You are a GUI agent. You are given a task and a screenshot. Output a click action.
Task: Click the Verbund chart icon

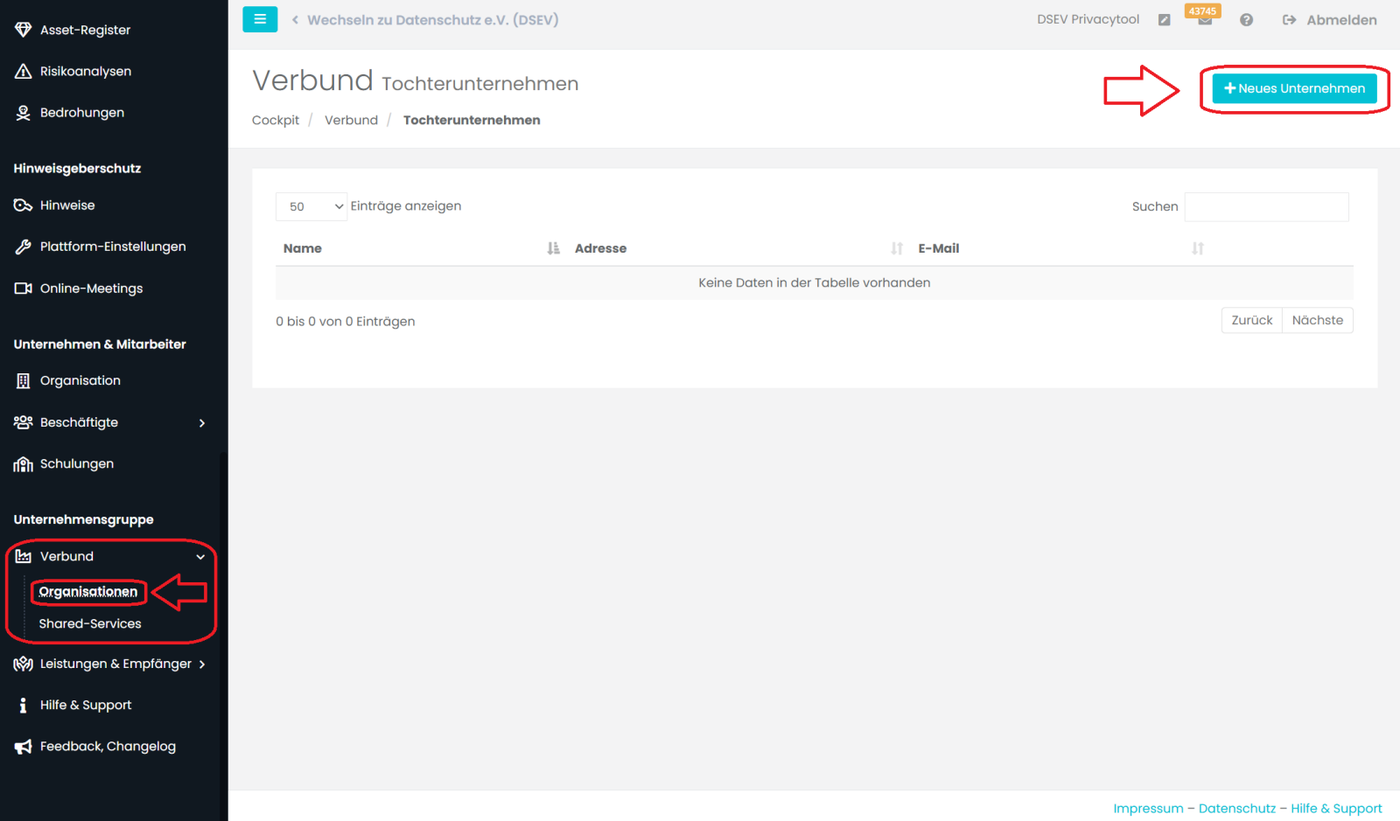pos(23,556)
